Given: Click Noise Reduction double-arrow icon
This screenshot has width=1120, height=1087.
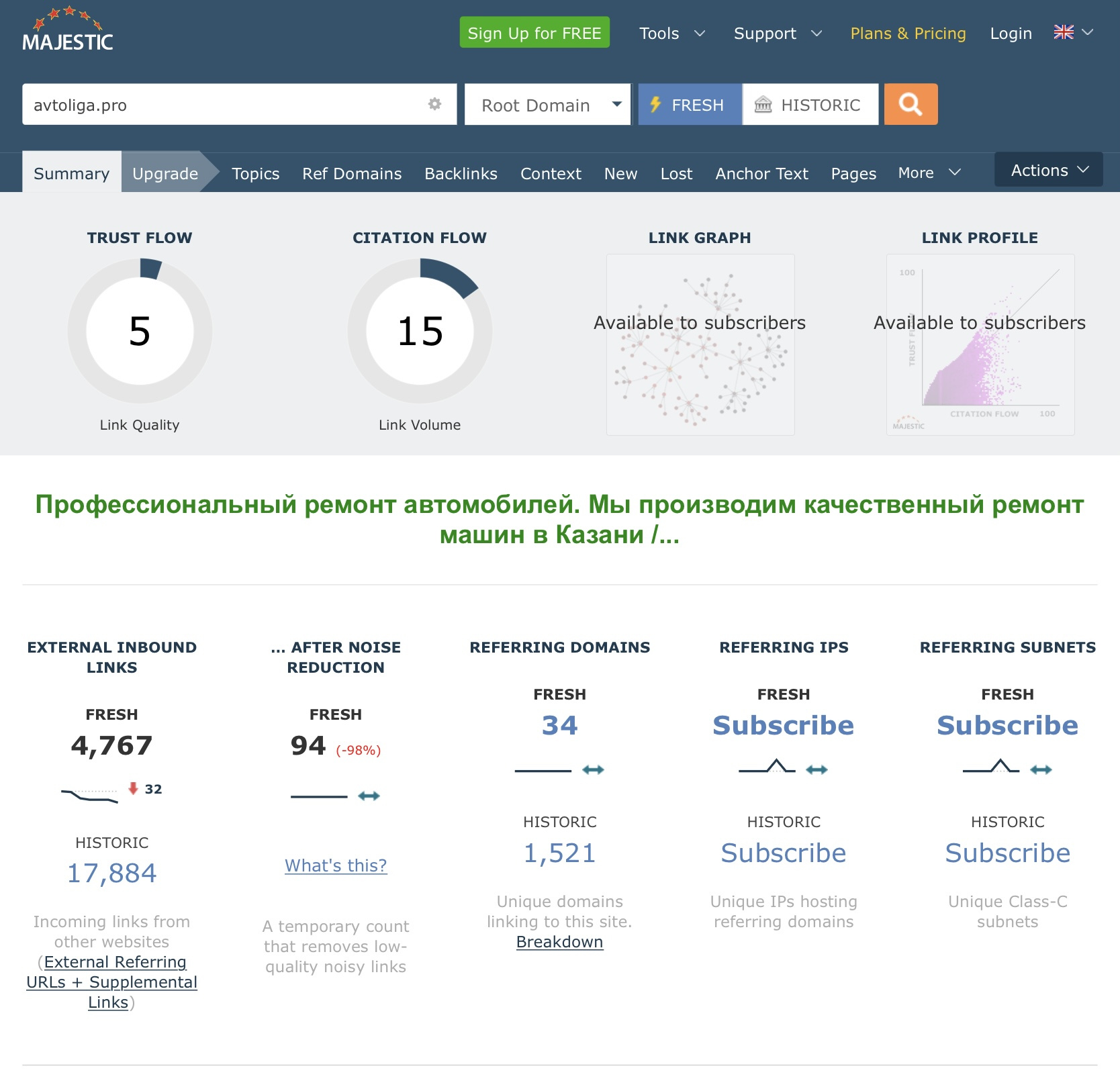Looking at the screenshot, I should [369, 796].
